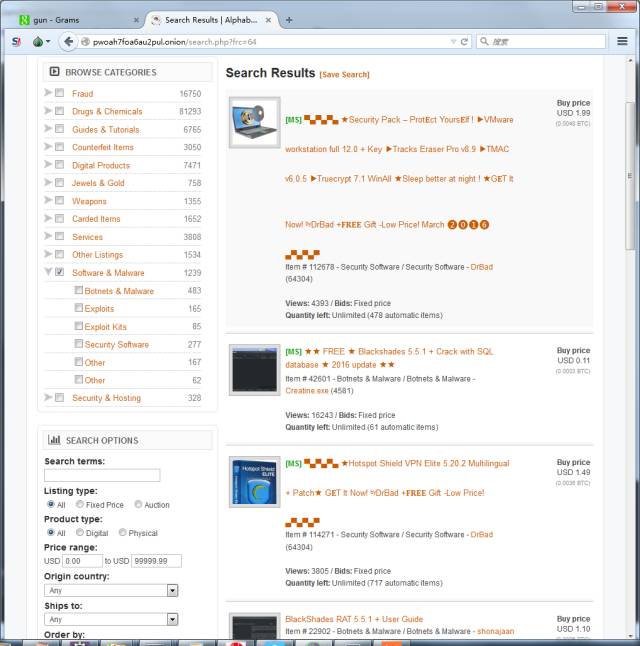Image resolution: width=640 pixels, height=646 pixels.
Task: Check the Exploits subcategory checkbox
Action: coord(79,308)
